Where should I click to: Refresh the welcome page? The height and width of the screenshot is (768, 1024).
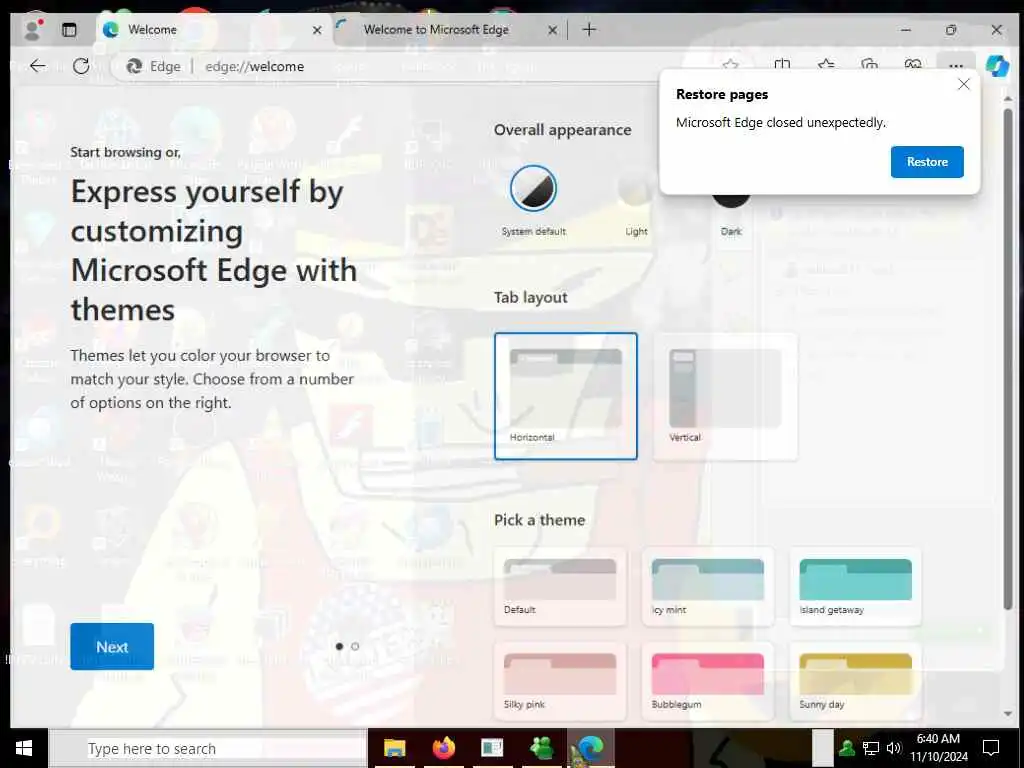[x=81, y=66]
